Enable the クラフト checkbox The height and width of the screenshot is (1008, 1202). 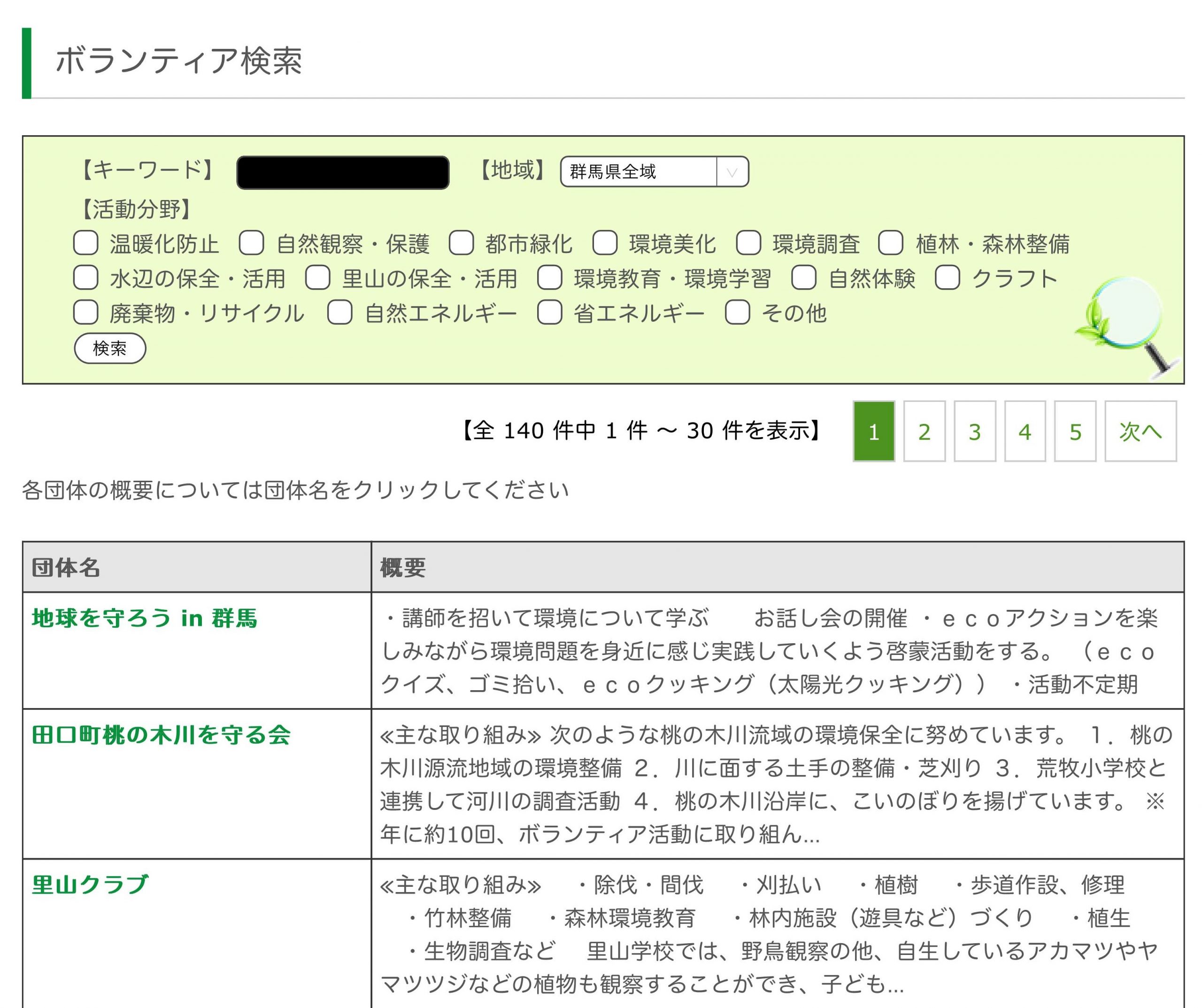tap(948, 277)
